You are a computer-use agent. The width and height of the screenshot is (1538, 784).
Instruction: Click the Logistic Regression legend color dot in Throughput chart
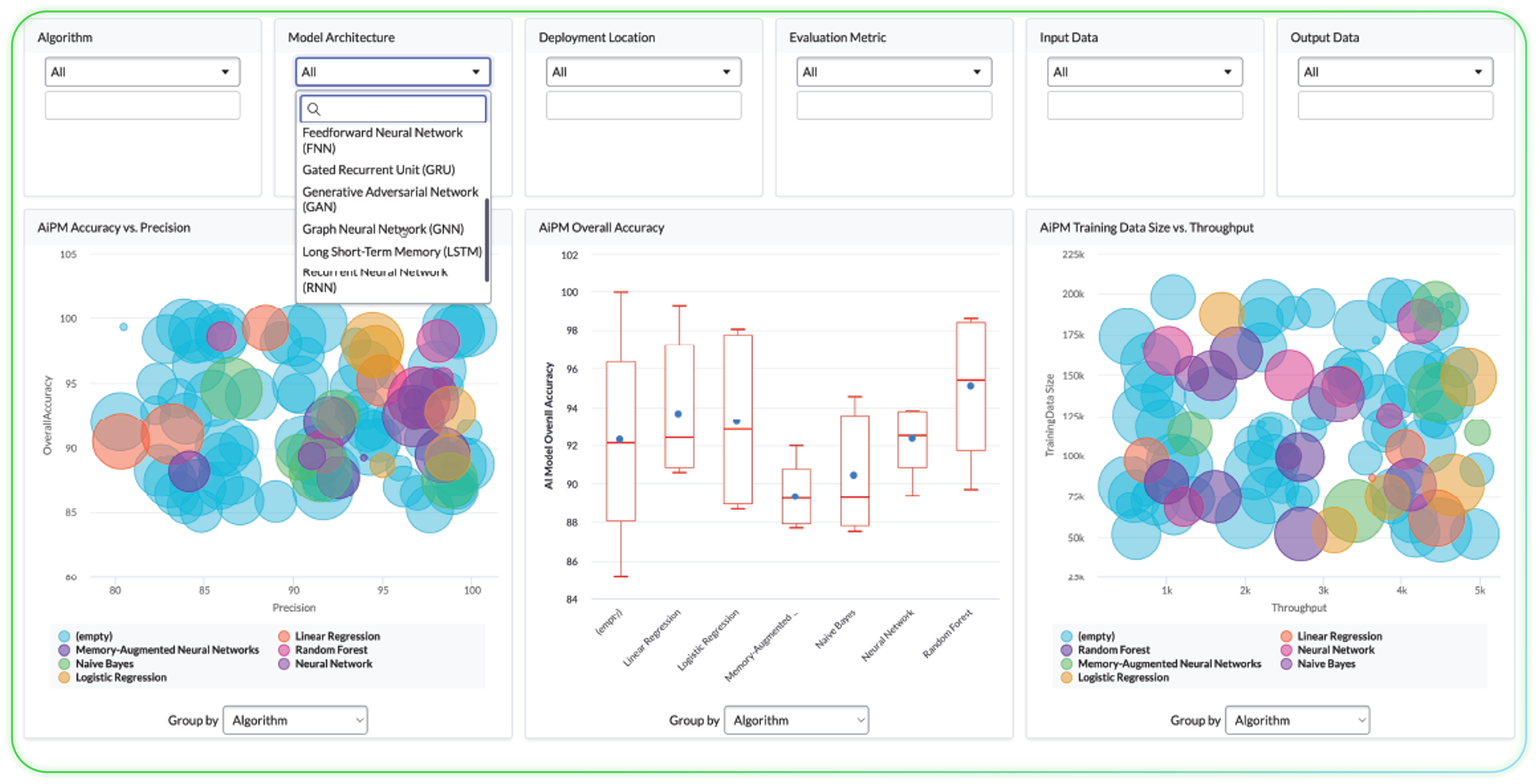point(1066,677)
